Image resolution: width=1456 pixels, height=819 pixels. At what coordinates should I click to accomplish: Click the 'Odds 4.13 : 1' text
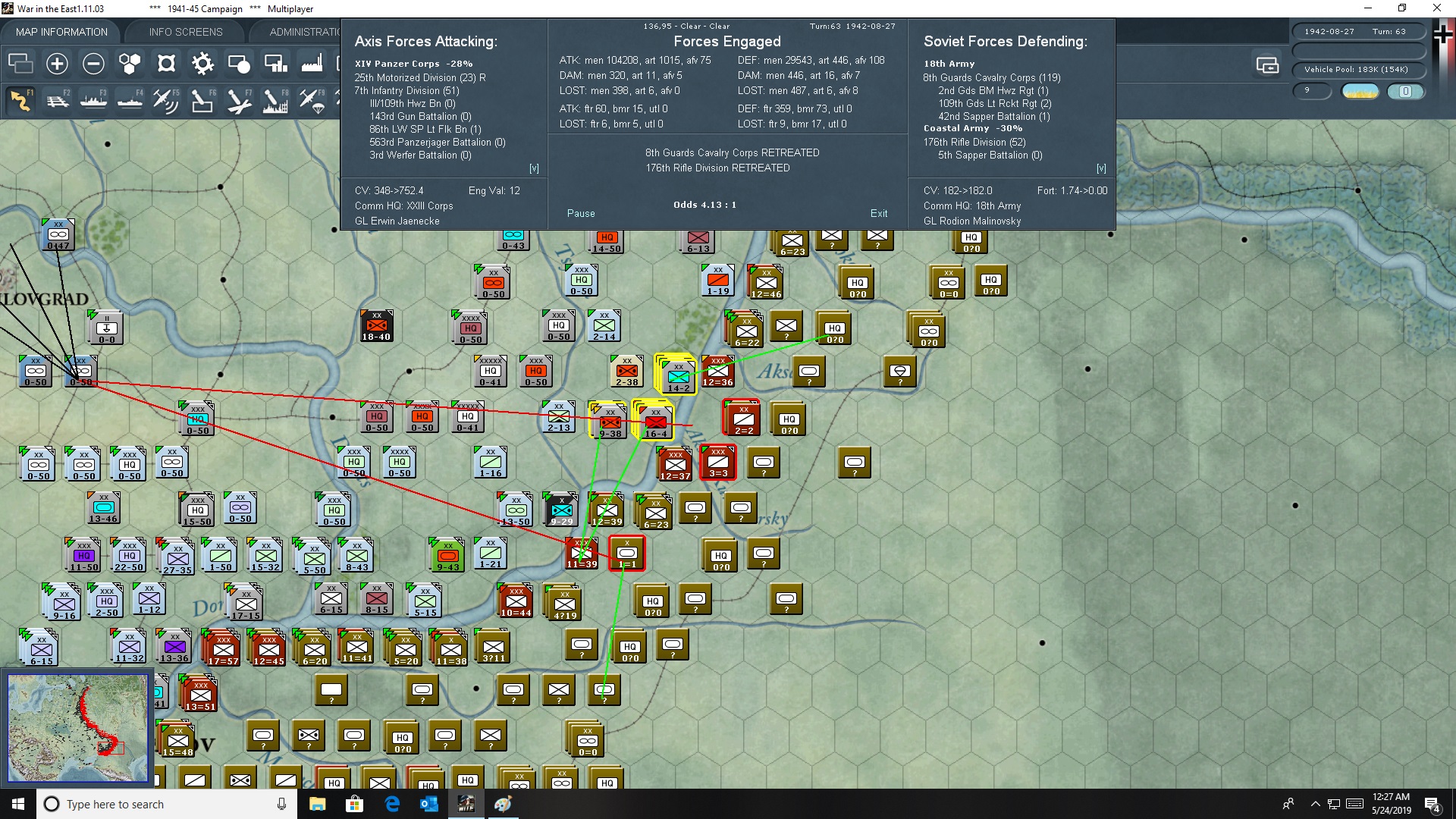click(x=704, y=205)
